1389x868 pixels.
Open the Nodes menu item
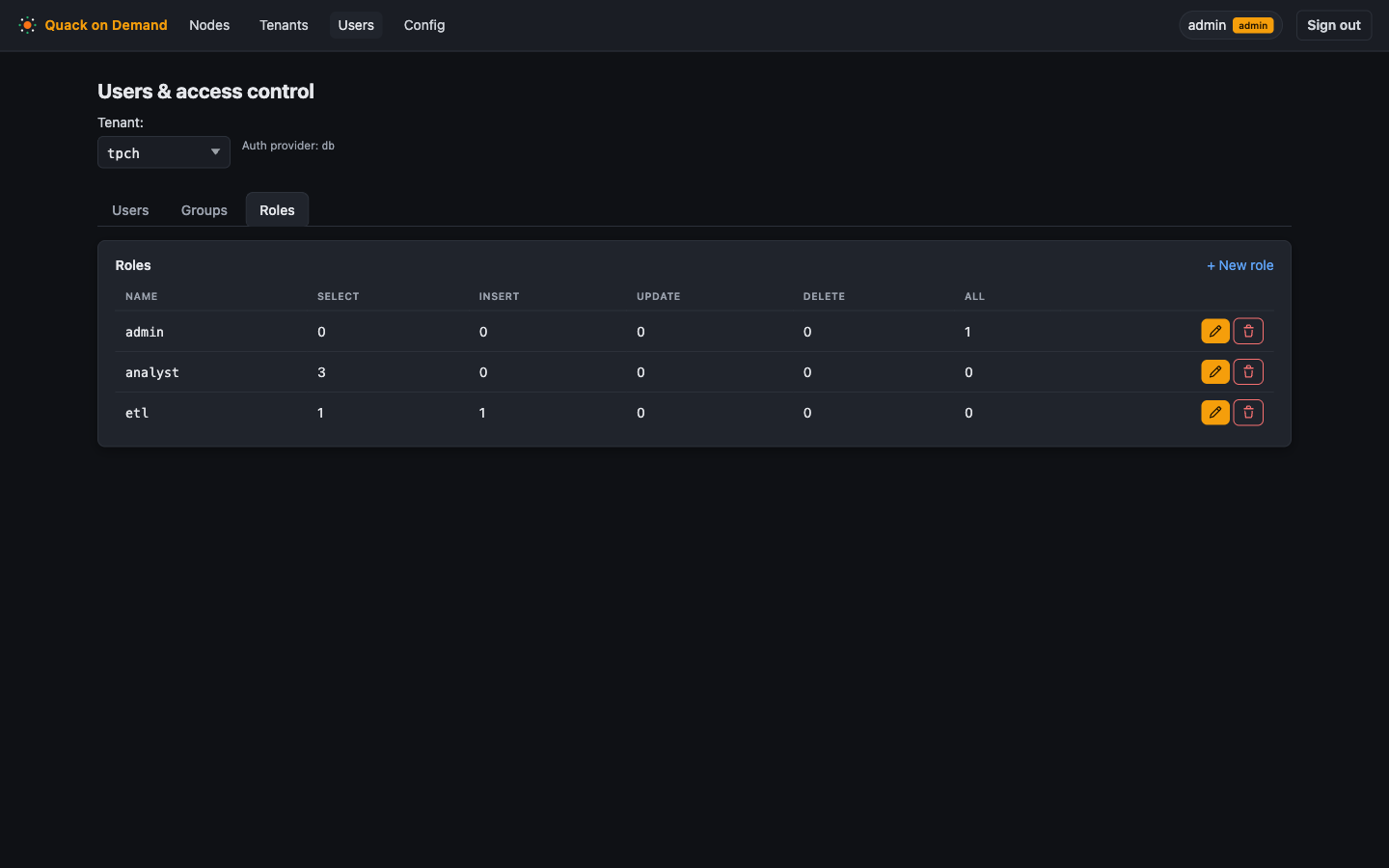coord(209,25)
